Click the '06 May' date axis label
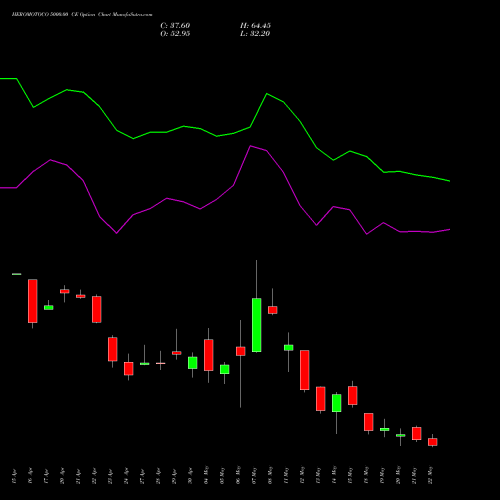The image size is (500, 500). click(238, 475)
